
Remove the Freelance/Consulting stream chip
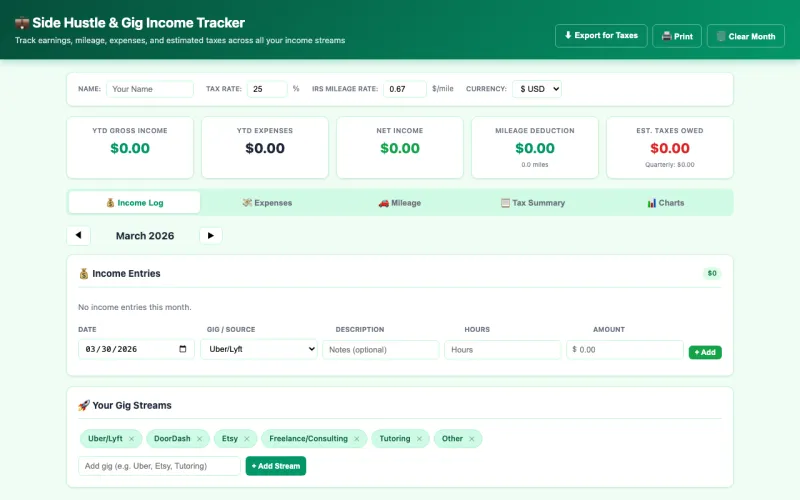[x=357, y=439]
